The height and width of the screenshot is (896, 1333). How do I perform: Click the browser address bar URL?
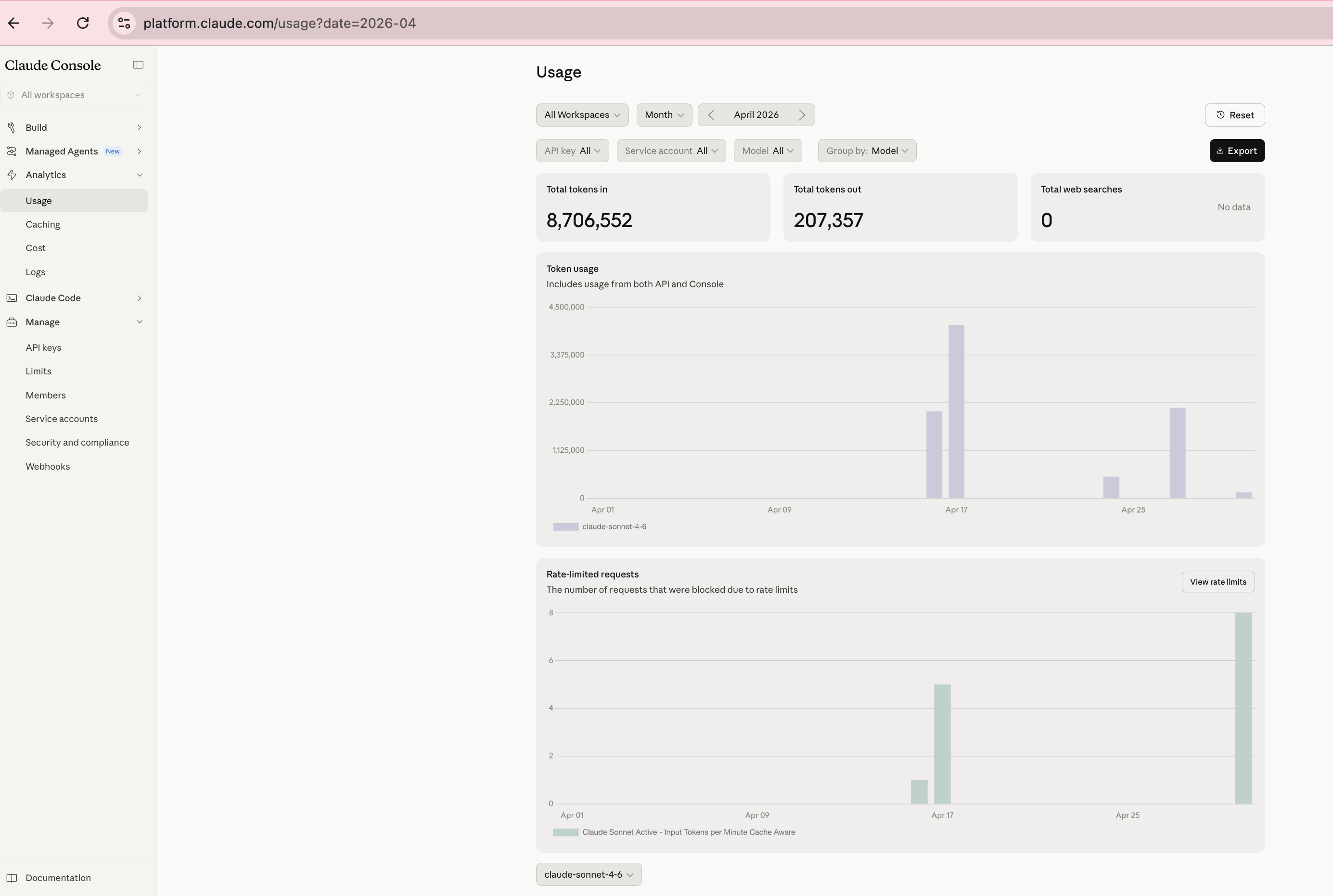click(x=280, y=23)
